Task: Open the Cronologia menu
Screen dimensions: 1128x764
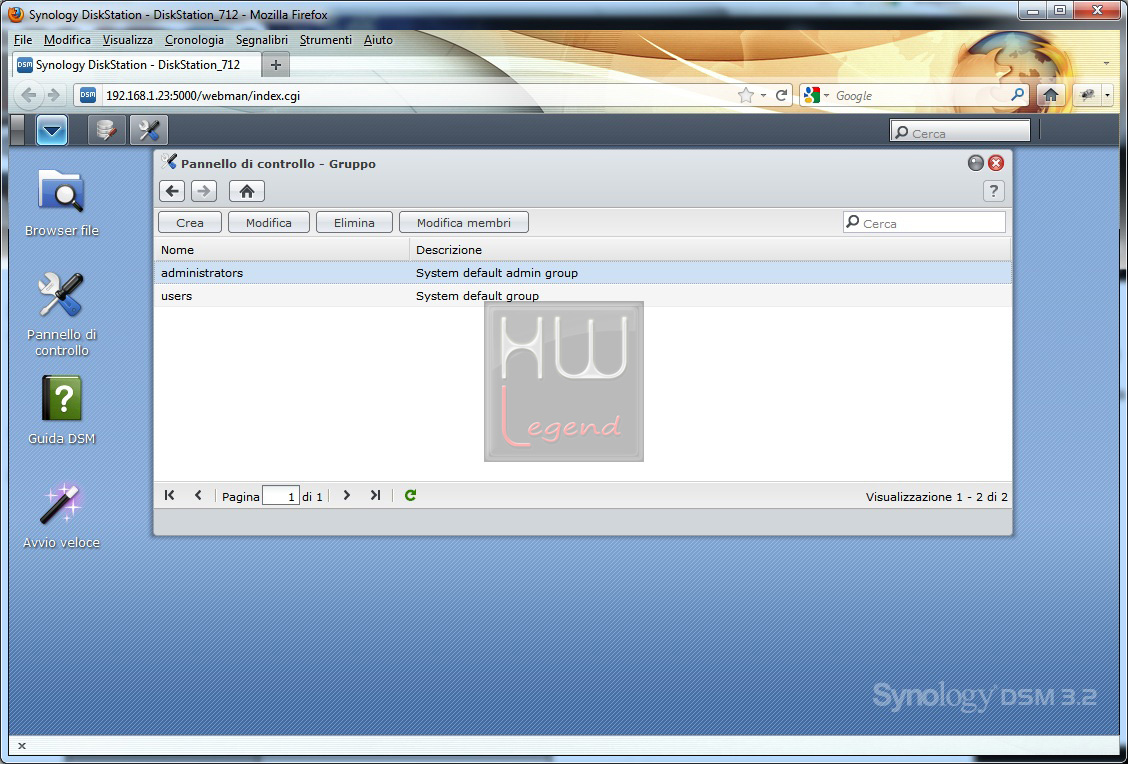Action: tap(194, 40)
